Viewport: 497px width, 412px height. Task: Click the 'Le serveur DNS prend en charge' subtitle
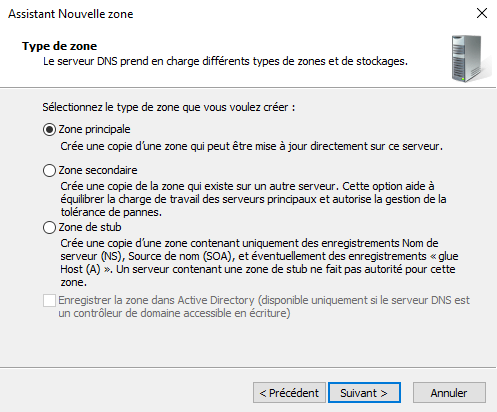[225, 61]
